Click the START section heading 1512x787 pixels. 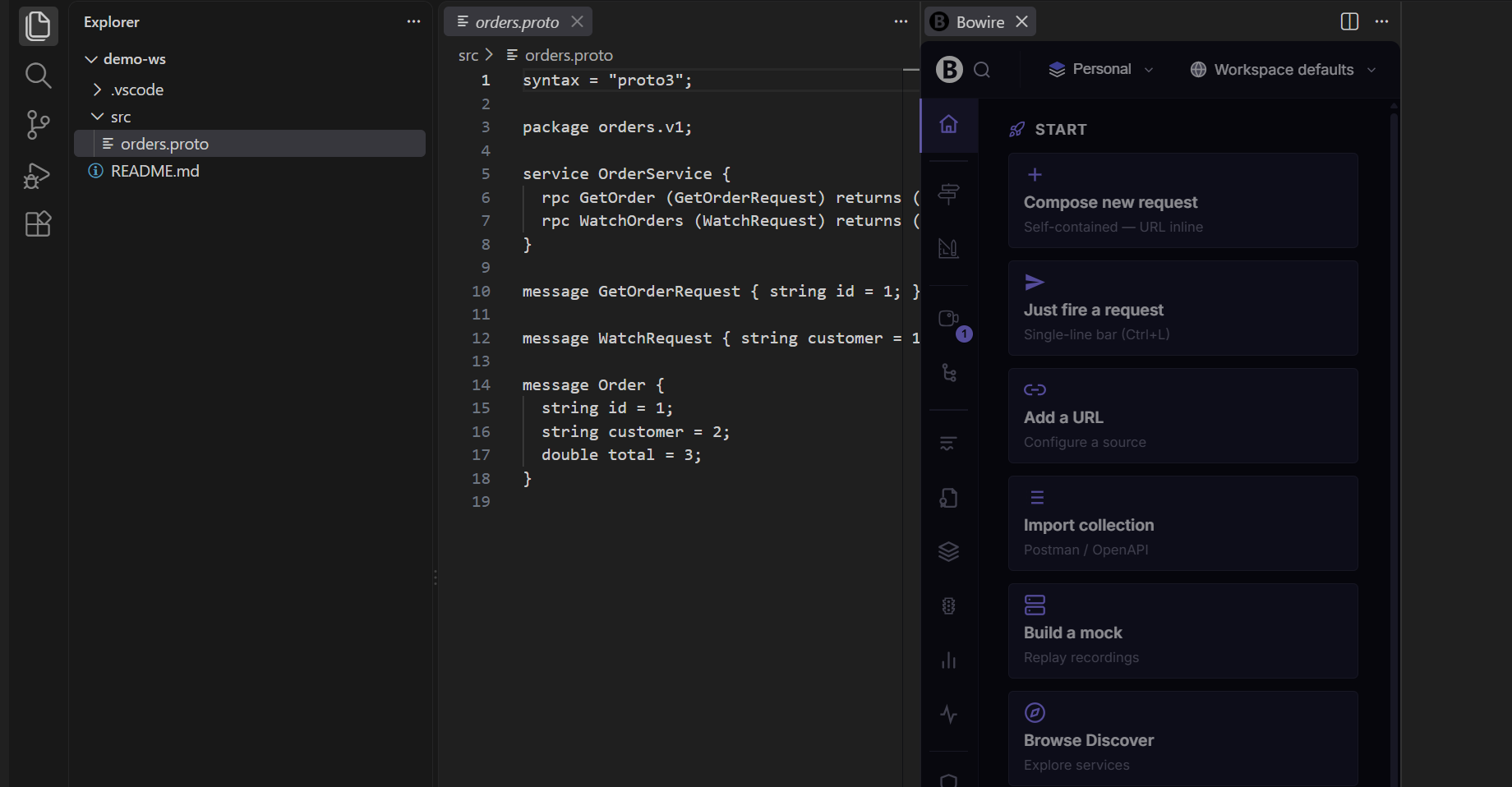coord(1060,130)
